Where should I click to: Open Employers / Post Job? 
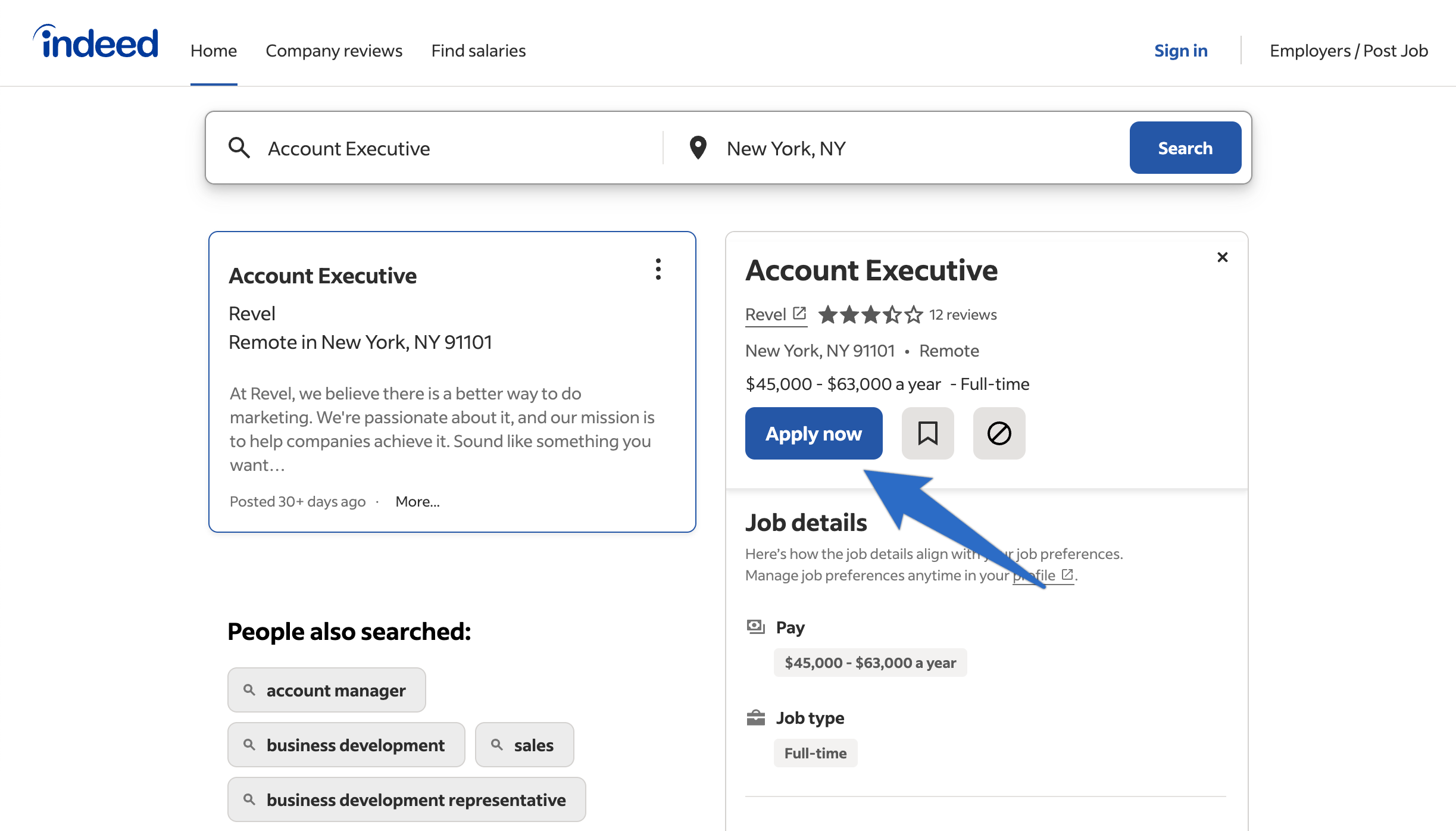click(1349, 51)
